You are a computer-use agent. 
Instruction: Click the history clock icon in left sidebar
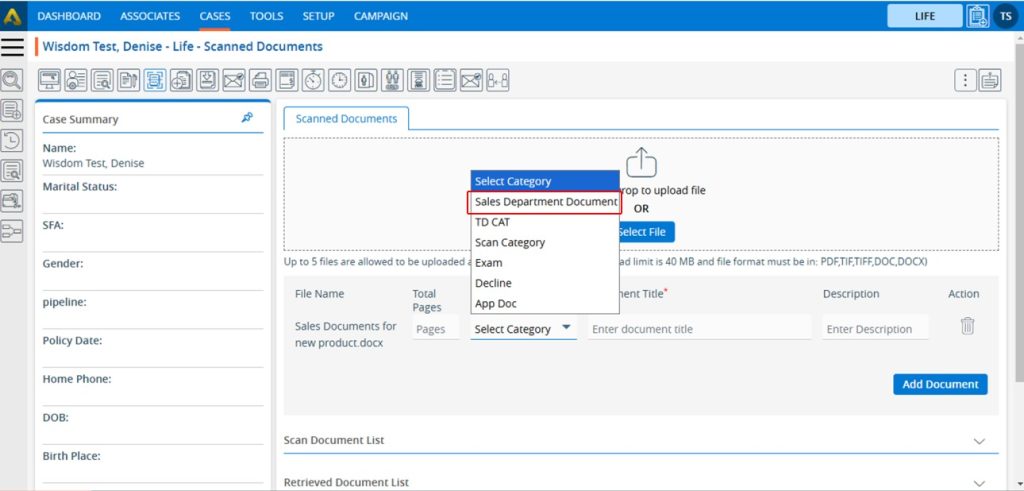(x=12, y=140)
